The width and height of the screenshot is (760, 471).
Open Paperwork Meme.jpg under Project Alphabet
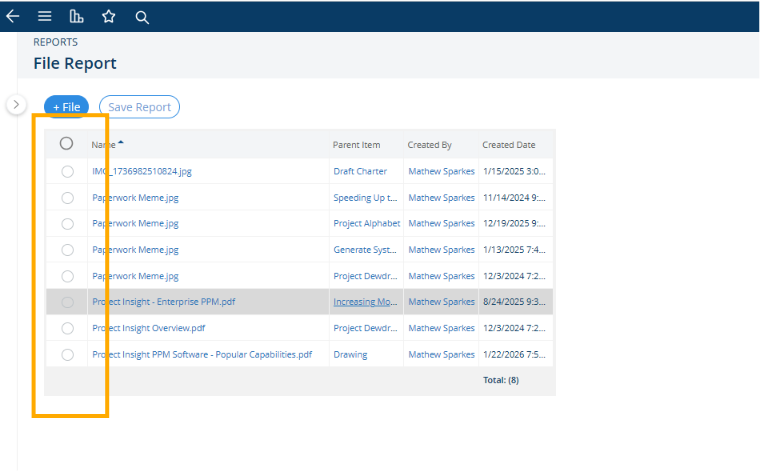135,223
